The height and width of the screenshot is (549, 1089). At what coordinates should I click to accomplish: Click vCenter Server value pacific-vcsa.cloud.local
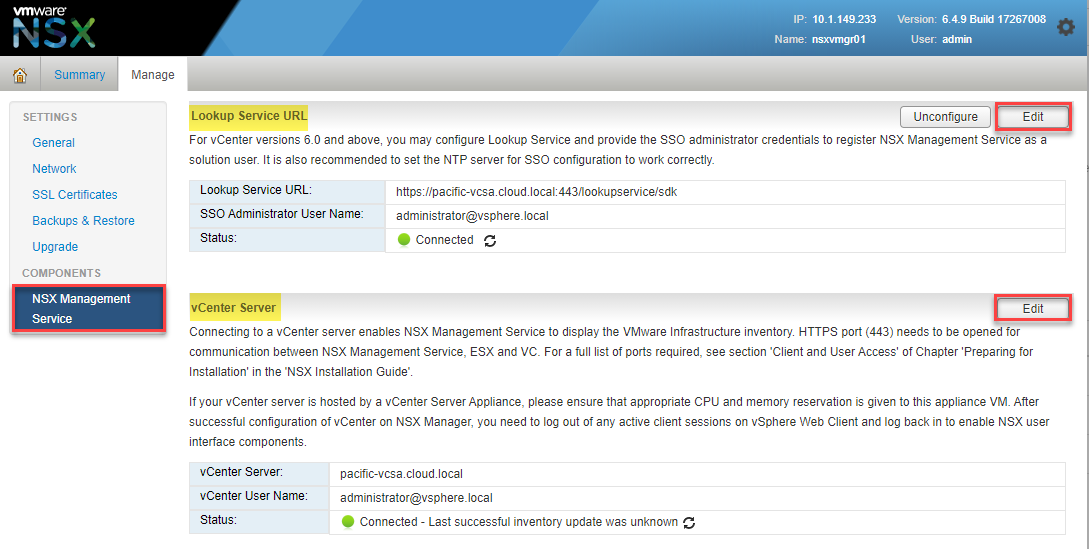[x=401, y=474]
